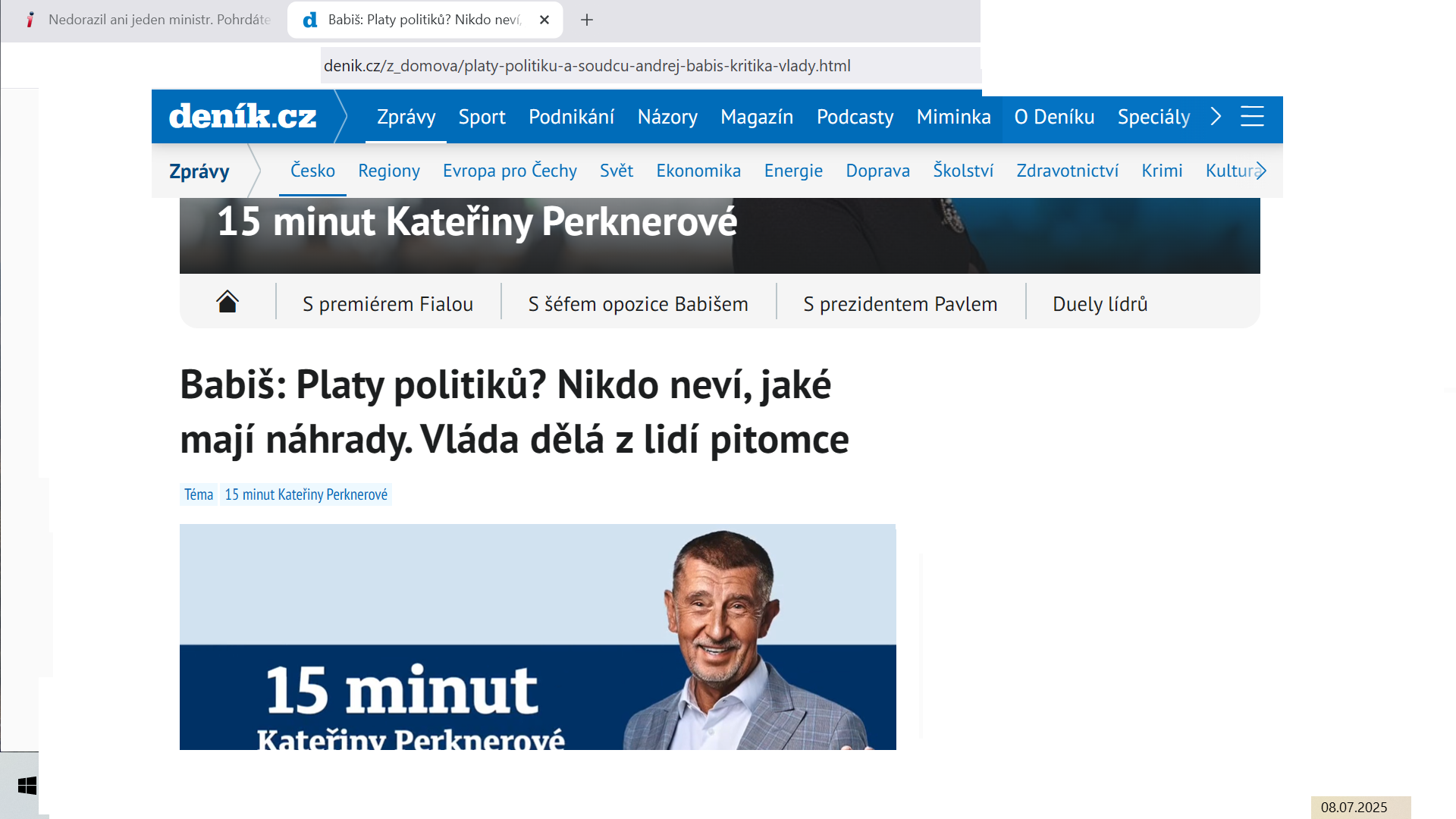Select Zdravotnictví subcategory
Screen dimensions: 1456x819
click(x=1067, y=171)
